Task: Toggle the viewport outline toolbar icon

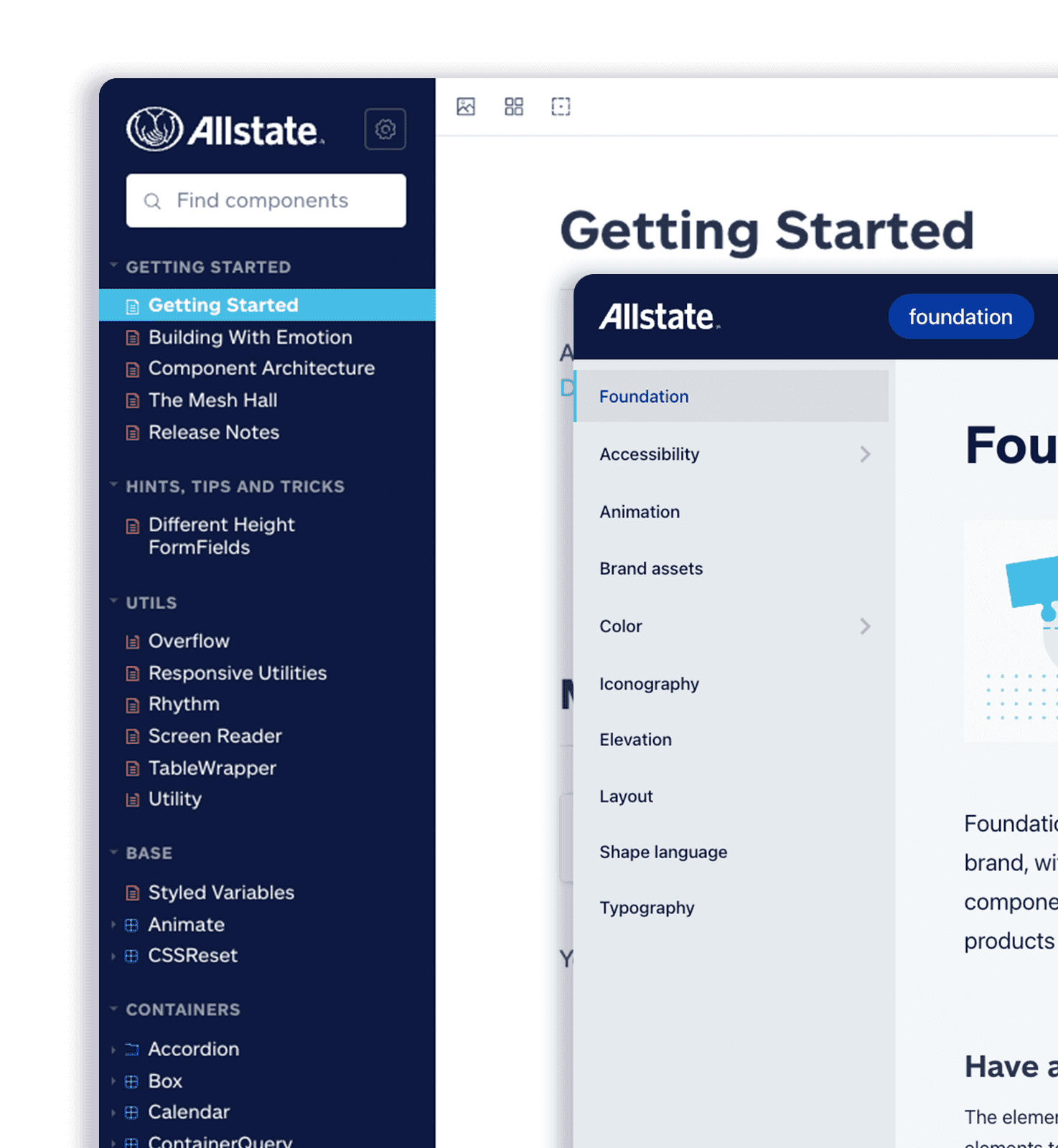Action: tap(561, 107)
